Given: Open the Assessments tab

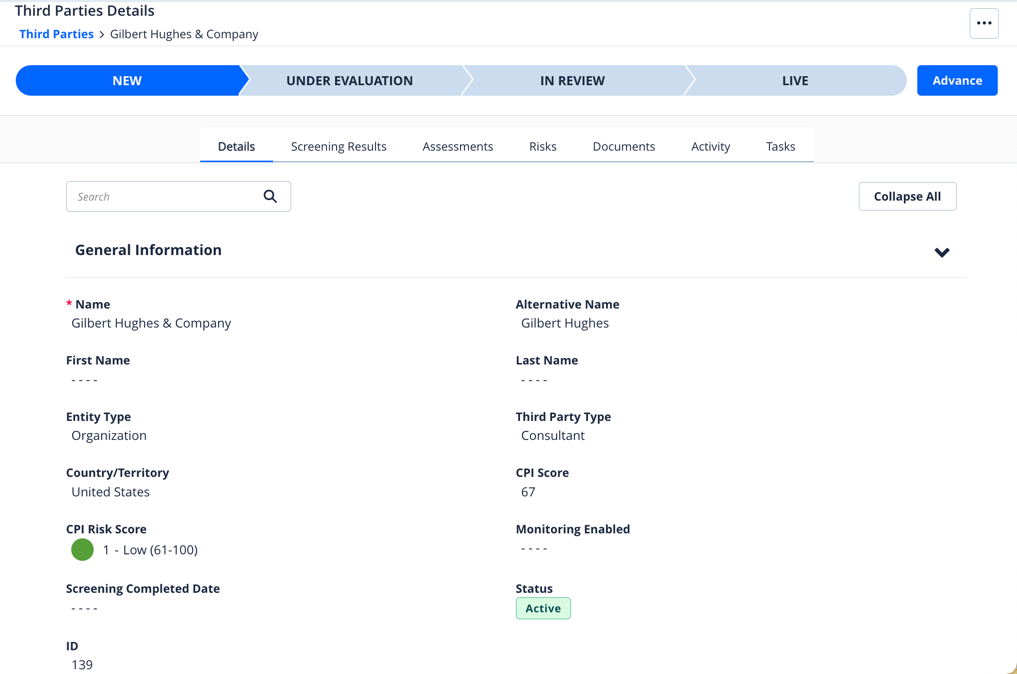Looking at the screenshot, I should point(457,146).
